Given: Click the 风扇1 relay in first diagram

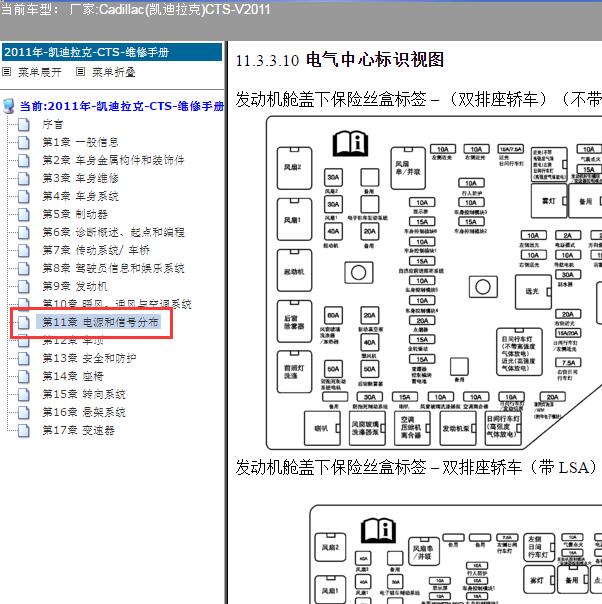Looking at the screenshot, I should click(295, 220).
